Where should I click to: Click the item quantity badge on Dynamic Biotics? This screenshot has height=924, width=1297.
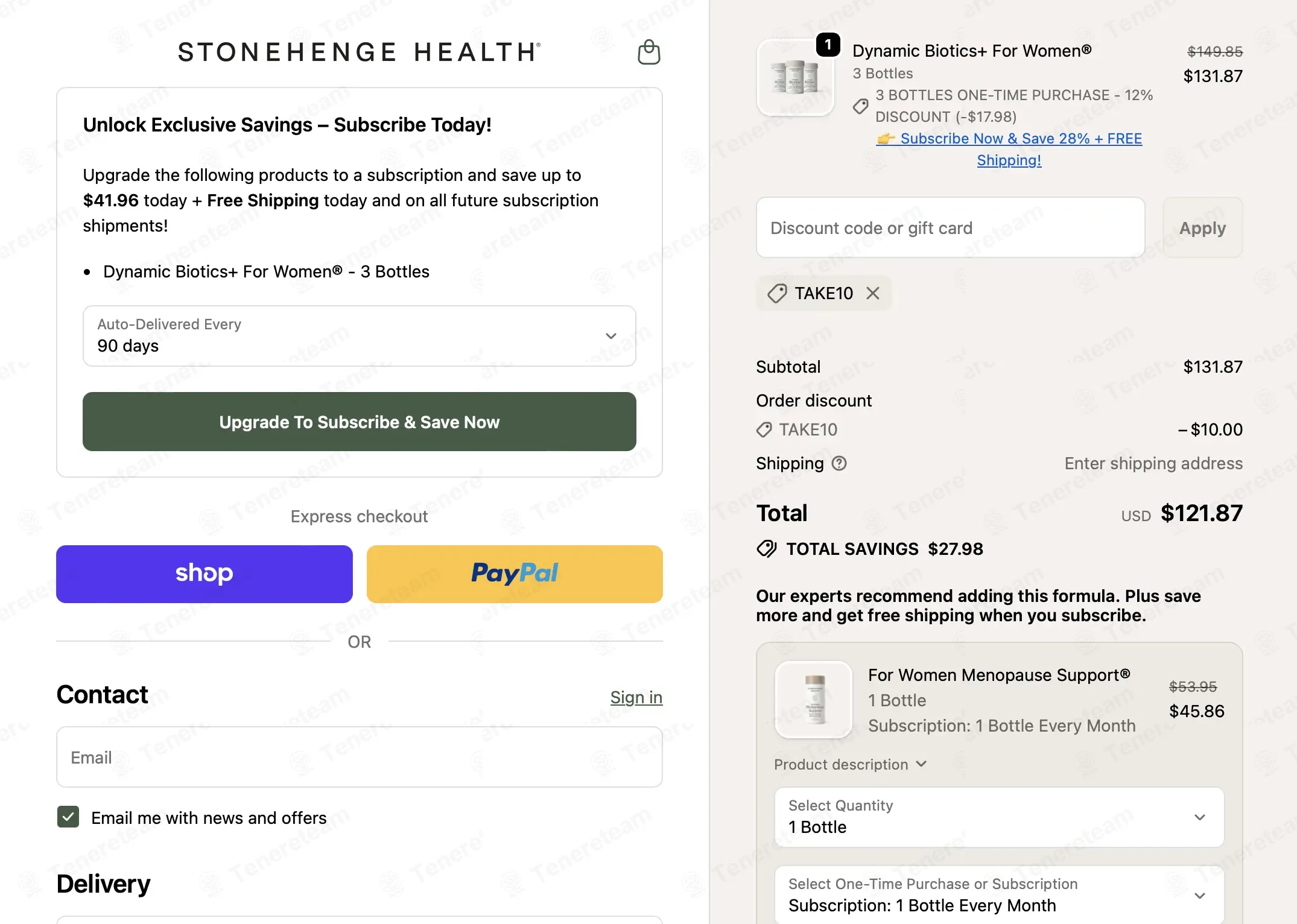click(x=828, y=45)
